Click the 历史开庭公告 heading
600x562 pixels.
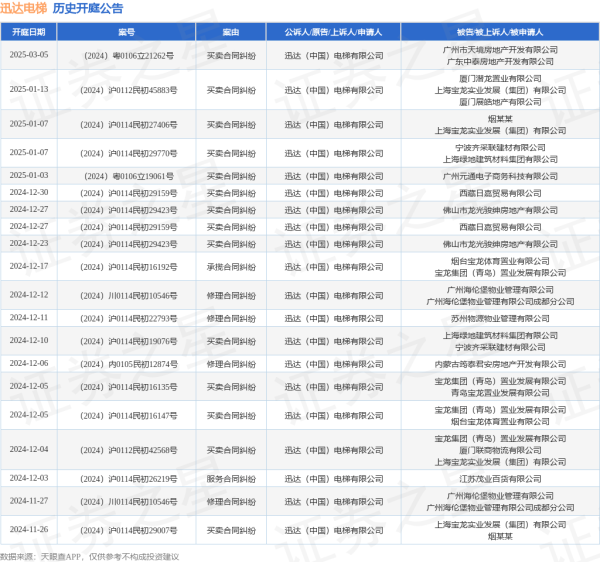tap(88, 8)
